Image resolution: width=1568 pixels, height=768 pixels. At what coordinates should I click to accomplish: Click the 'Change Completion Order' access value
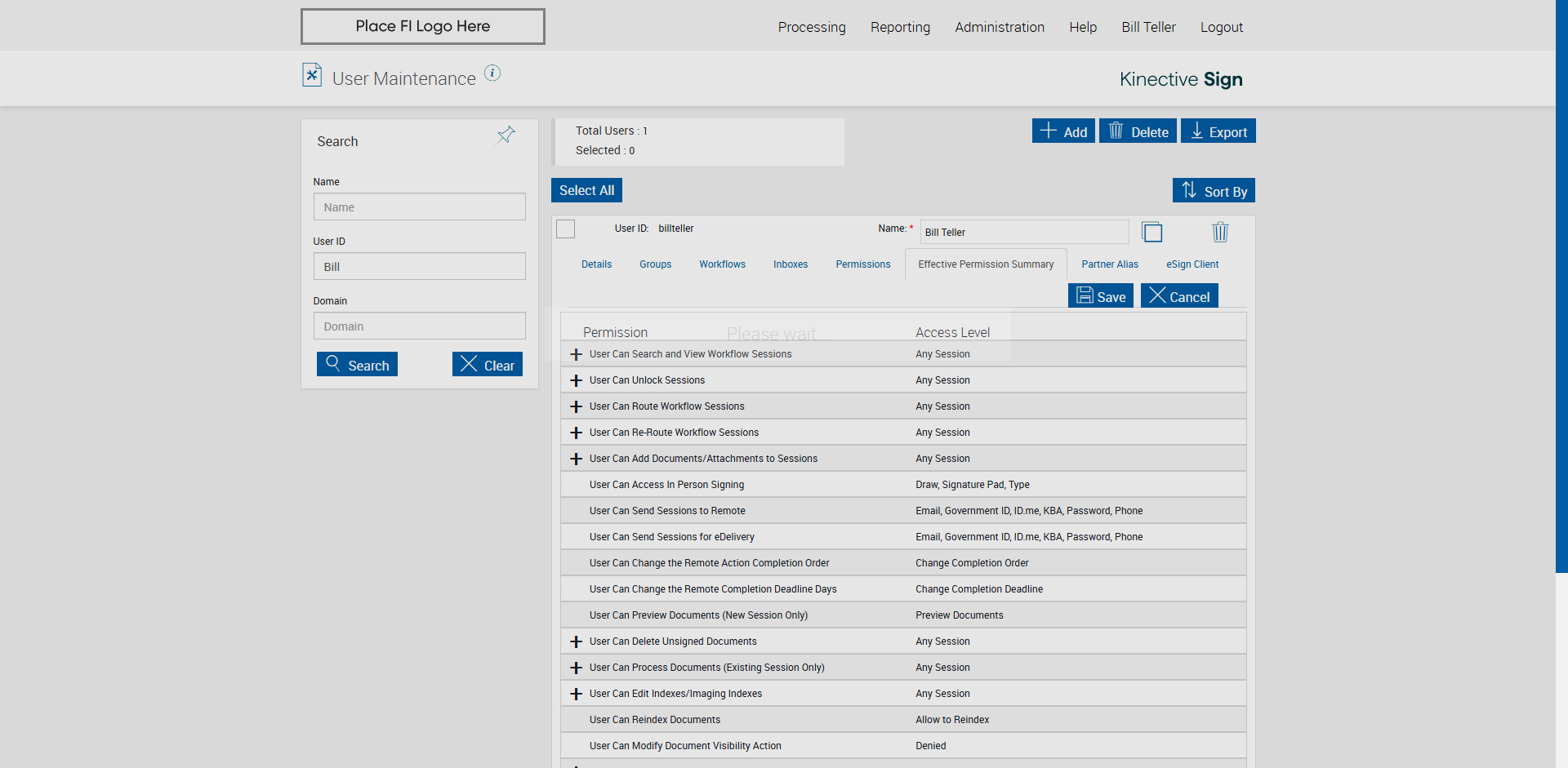coord(972,563)
